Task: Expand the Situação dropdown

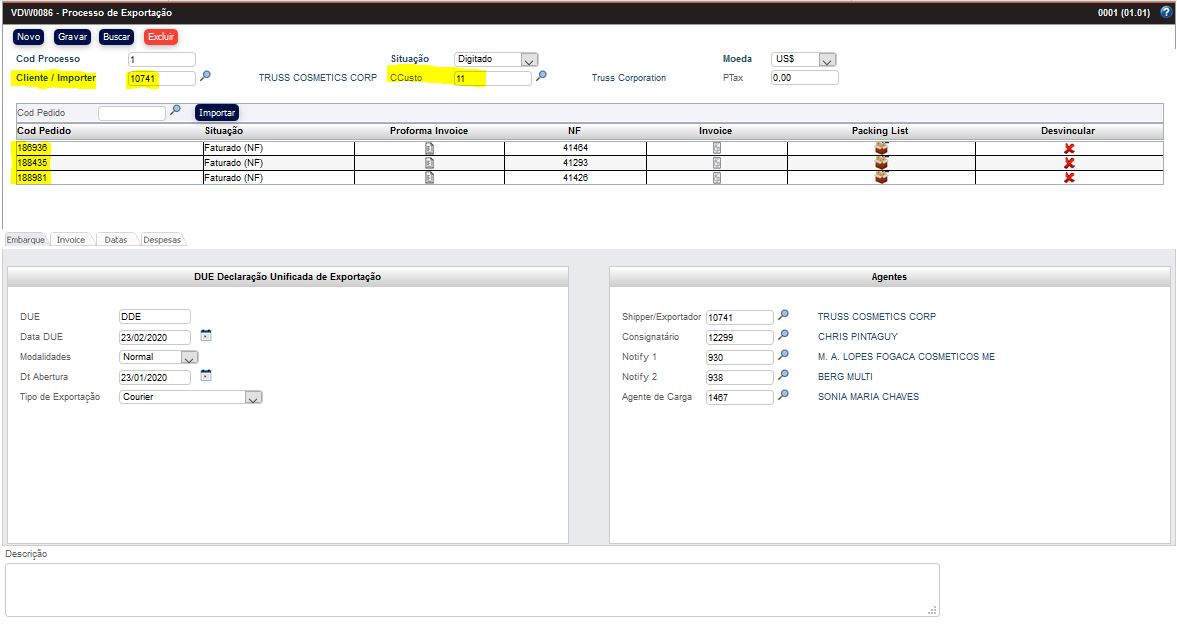Action: tap(529, 60)
